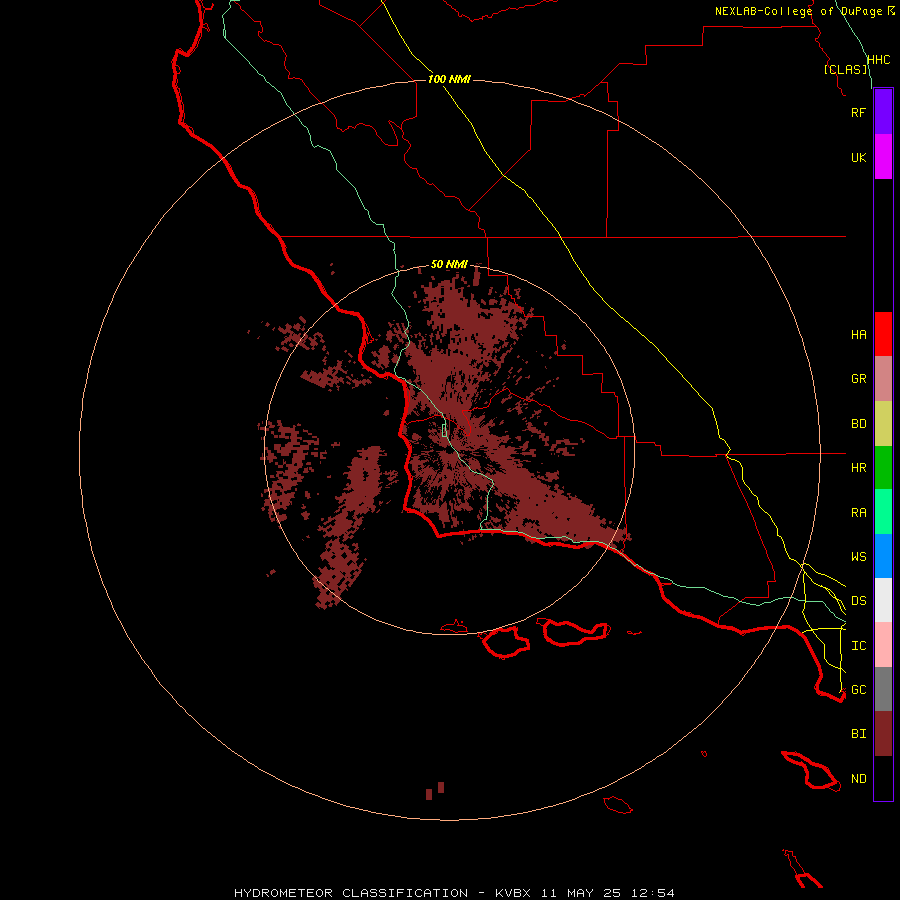Click the magenta UK color swatch
This screenshot has width=900, height=900.
pyautogui.click(x=883, y=157)
